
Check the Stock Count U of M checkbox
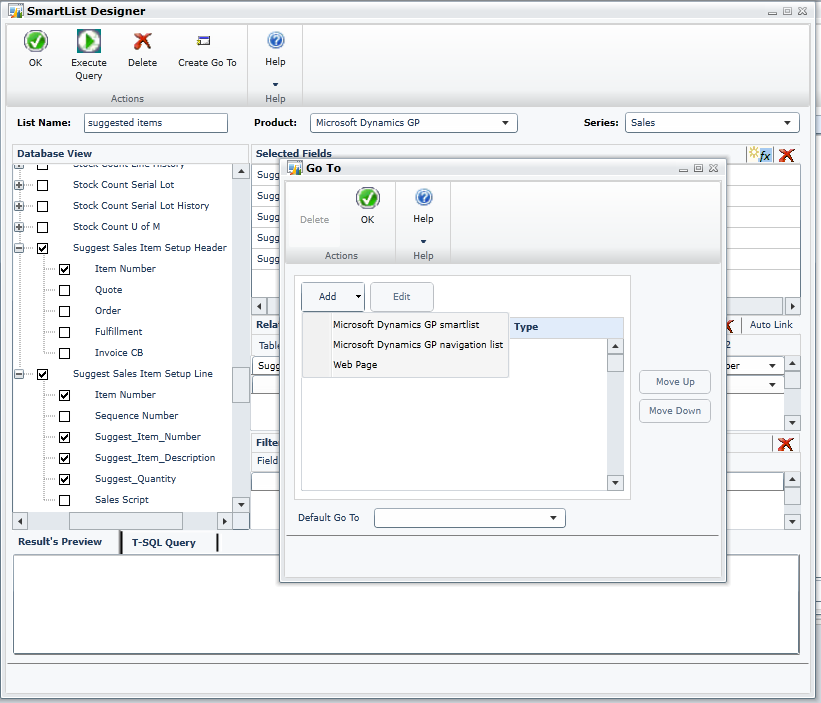(x=43, y=227)
